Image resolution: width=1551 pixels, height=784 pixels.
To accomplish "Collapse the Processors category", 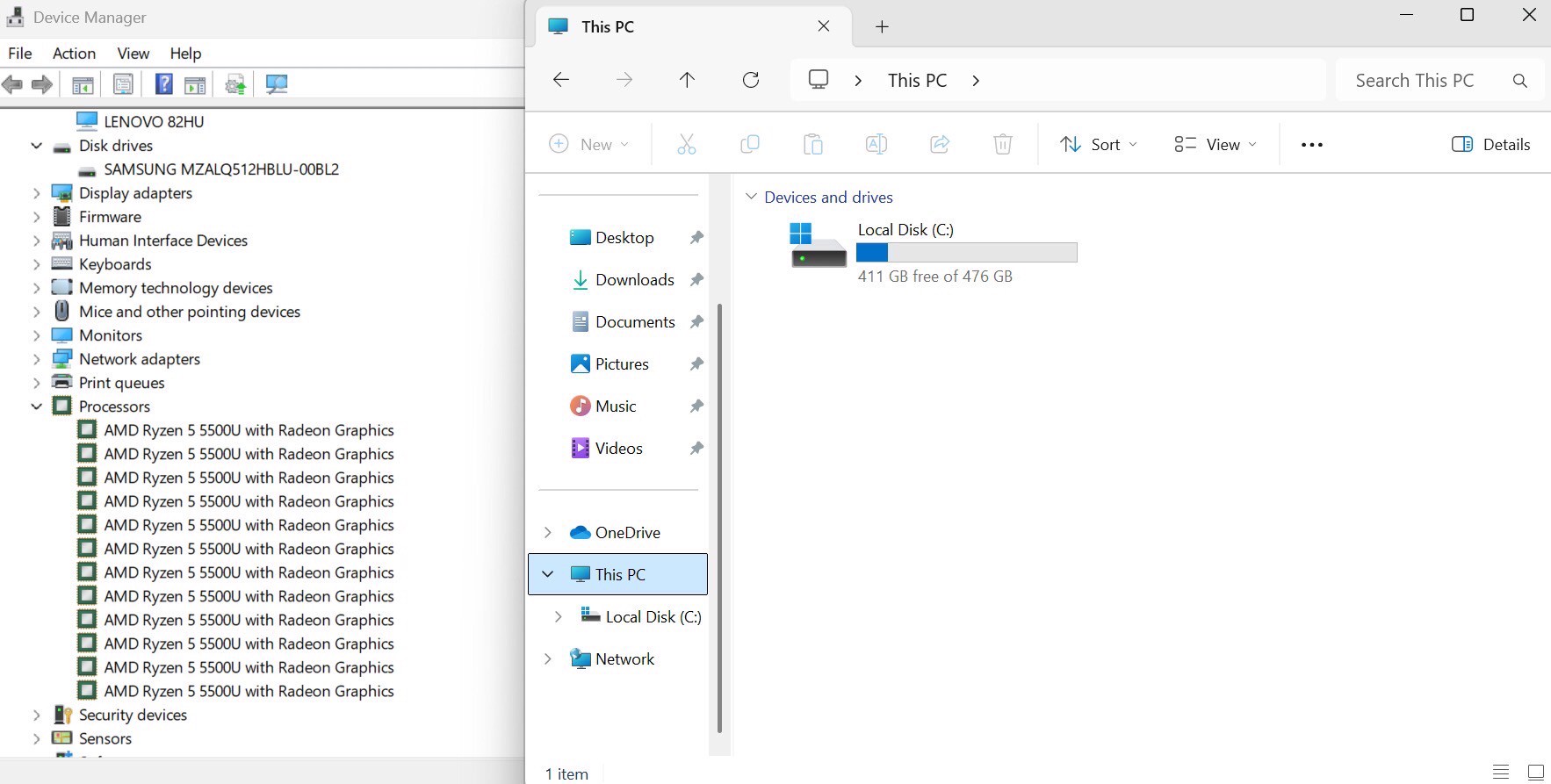I will click(x=37, y=406).
